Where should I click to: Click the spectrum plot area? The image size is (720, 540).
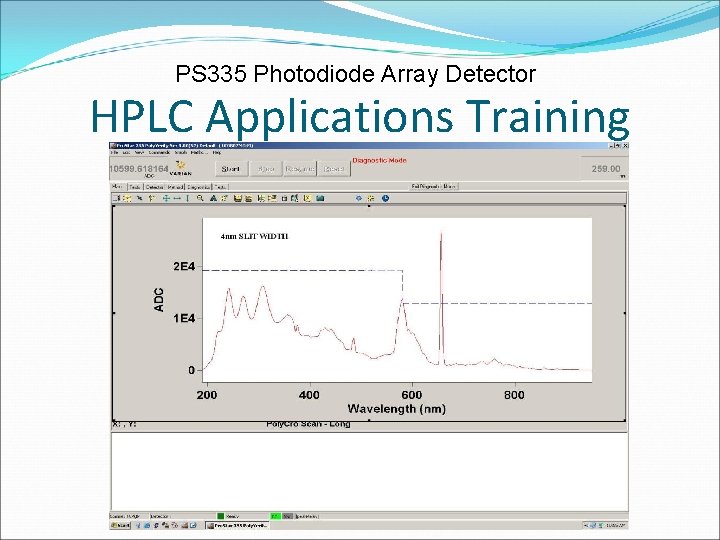[x=397, y=299]
